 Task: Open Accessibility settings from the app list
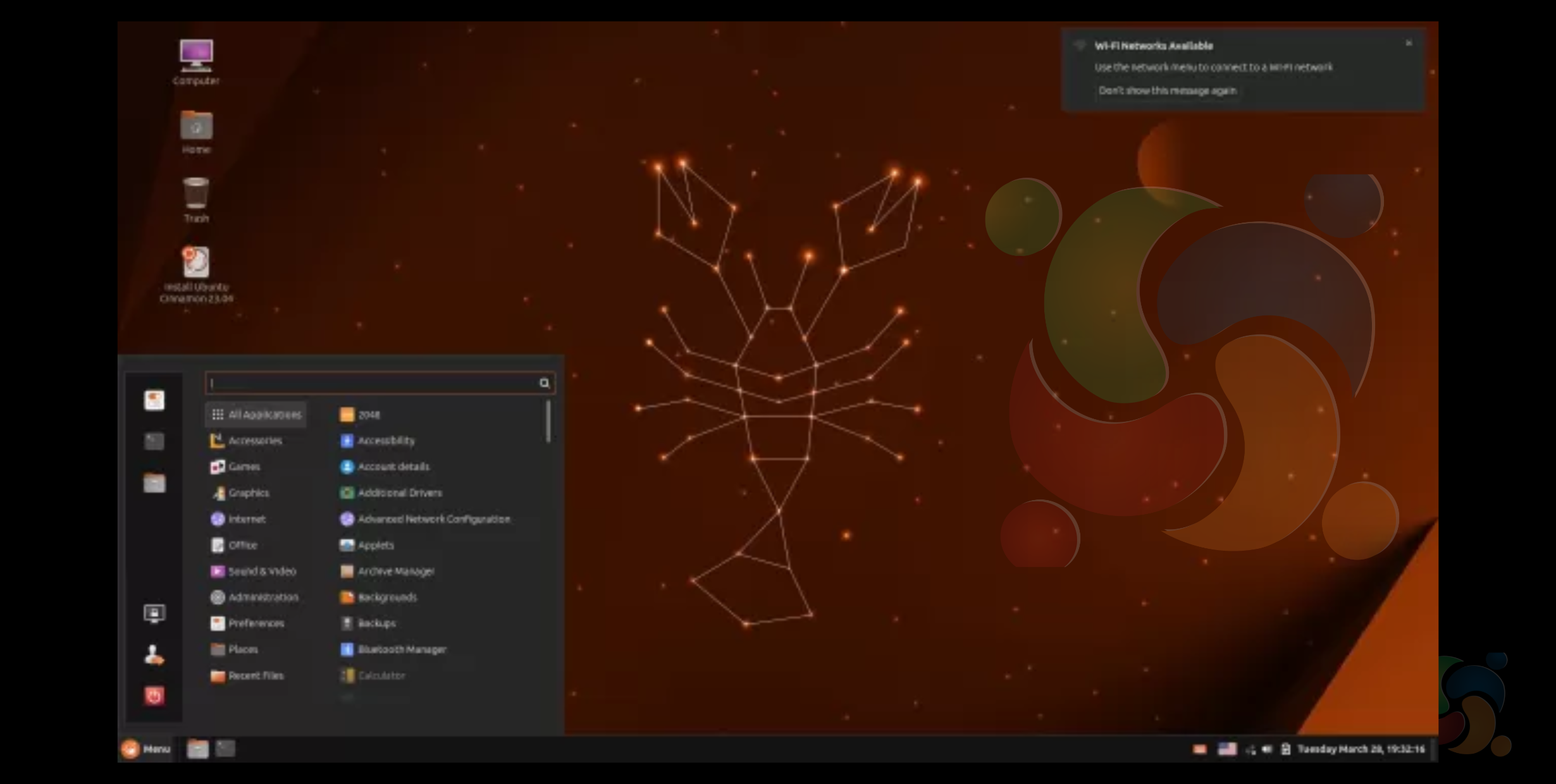click(x=378, y=441)
